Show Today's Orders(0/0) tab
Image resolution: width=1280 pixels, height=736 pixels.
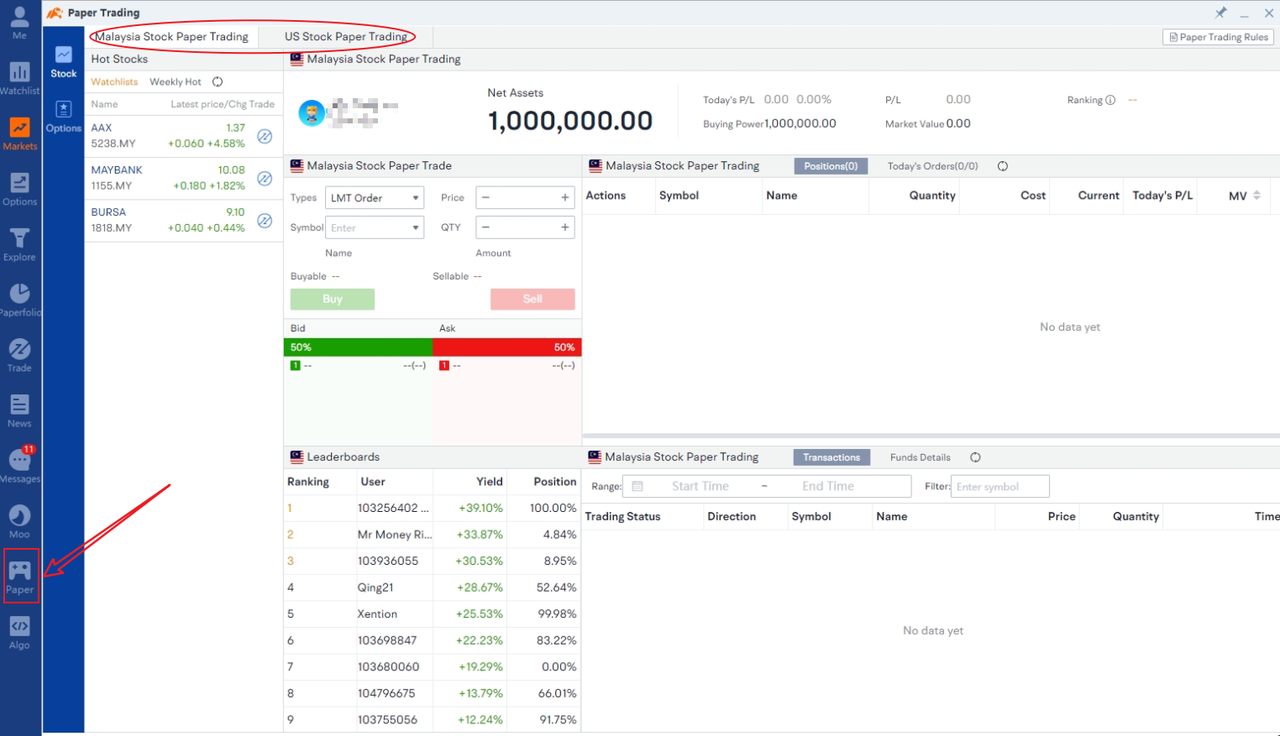[x=933, y=166]
